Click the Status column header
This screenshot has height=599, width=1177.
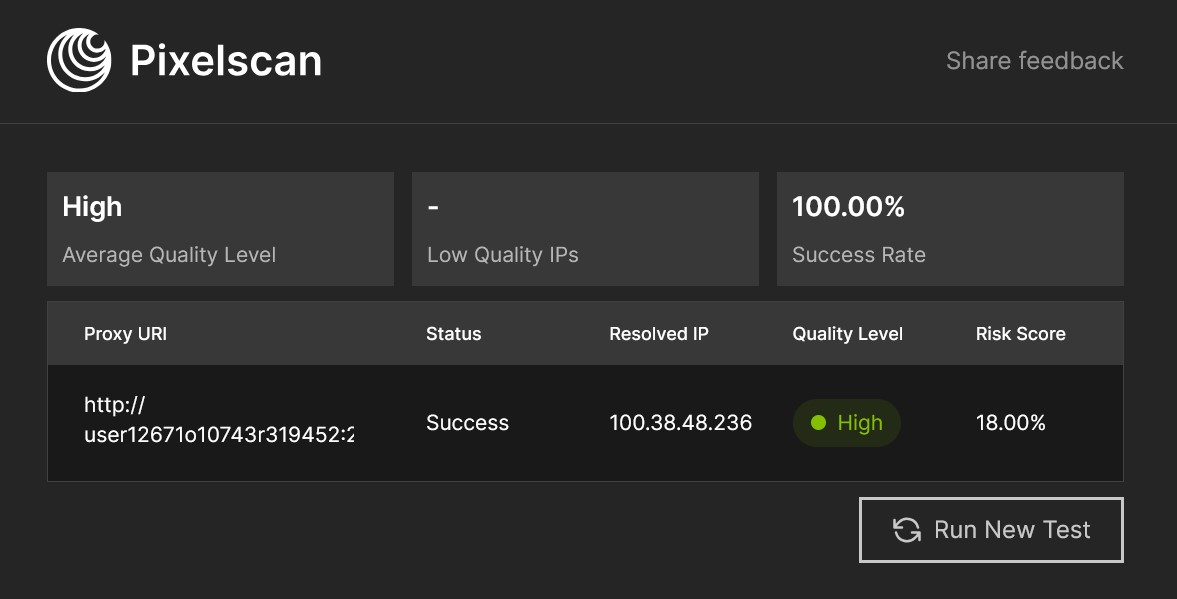pyautogui.click(x=453, y=334)
